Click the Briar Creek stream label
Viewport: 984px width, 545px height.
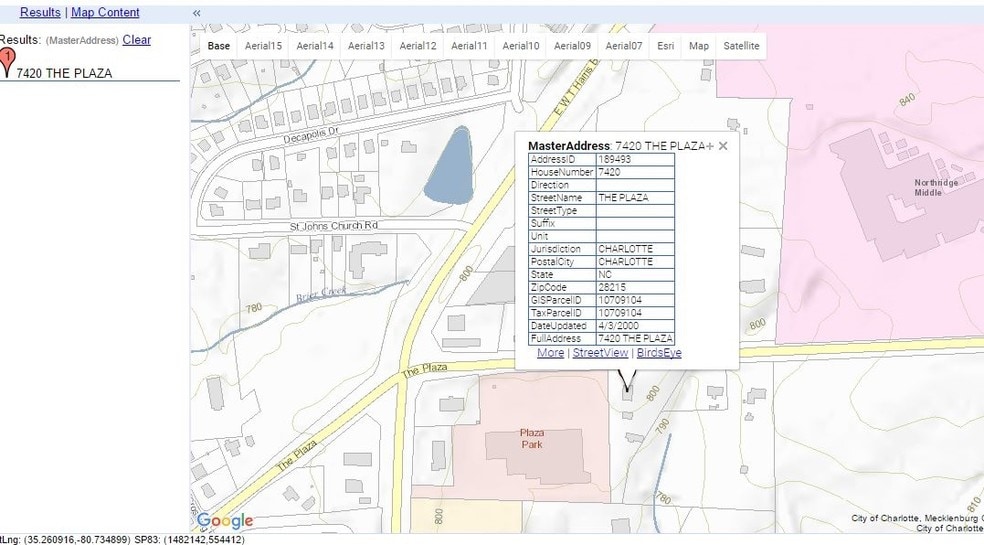[321, 294]
